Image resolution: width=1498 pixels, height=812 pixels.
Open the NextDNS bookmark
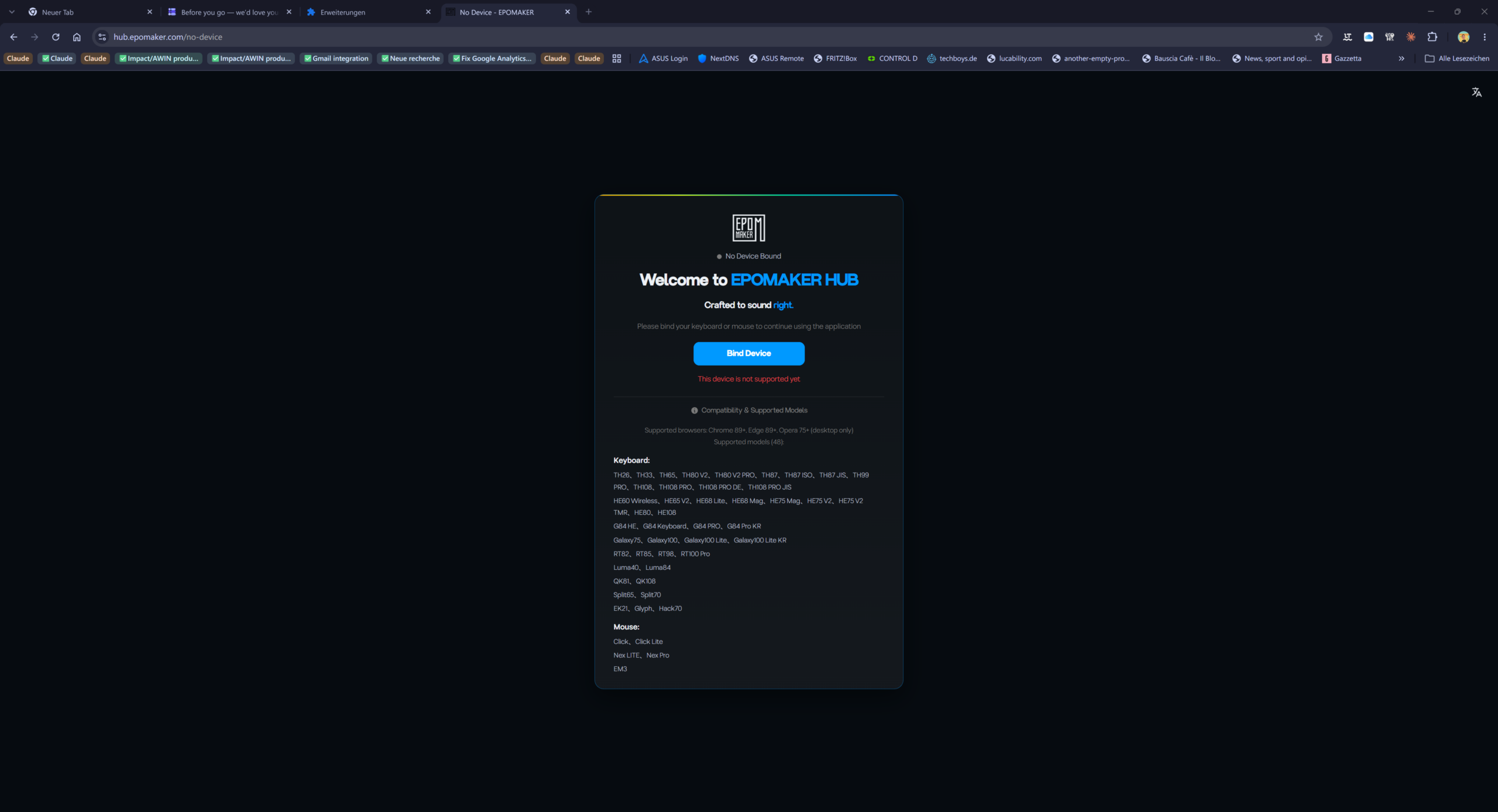point(719,59)
